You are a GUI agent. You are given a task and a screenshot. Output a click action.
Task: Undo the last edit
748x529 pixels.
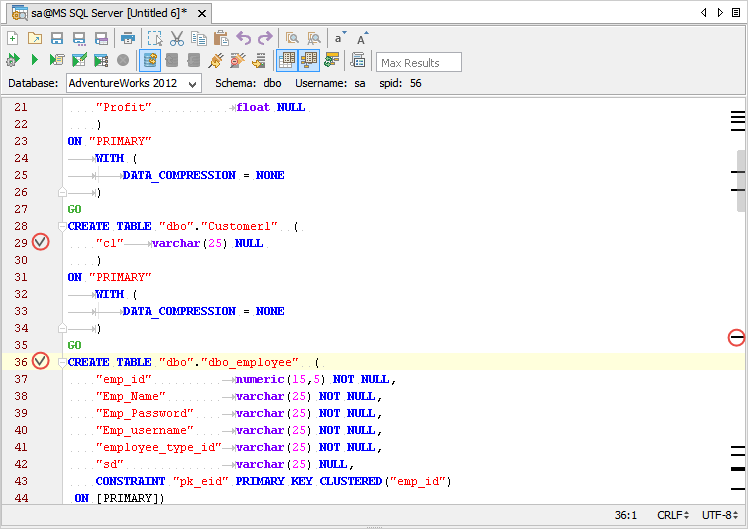[243, 38]
